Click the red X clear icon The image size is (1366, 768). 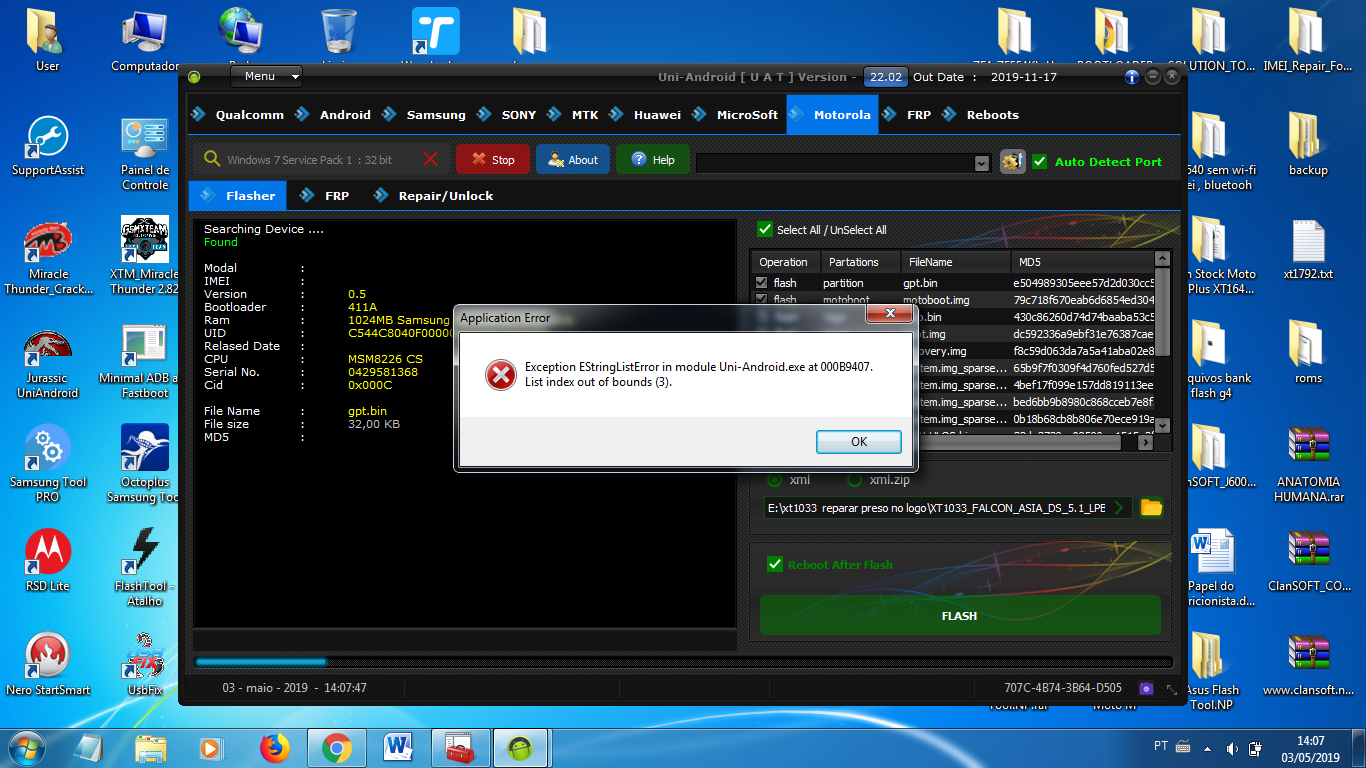tap(431, 159)
